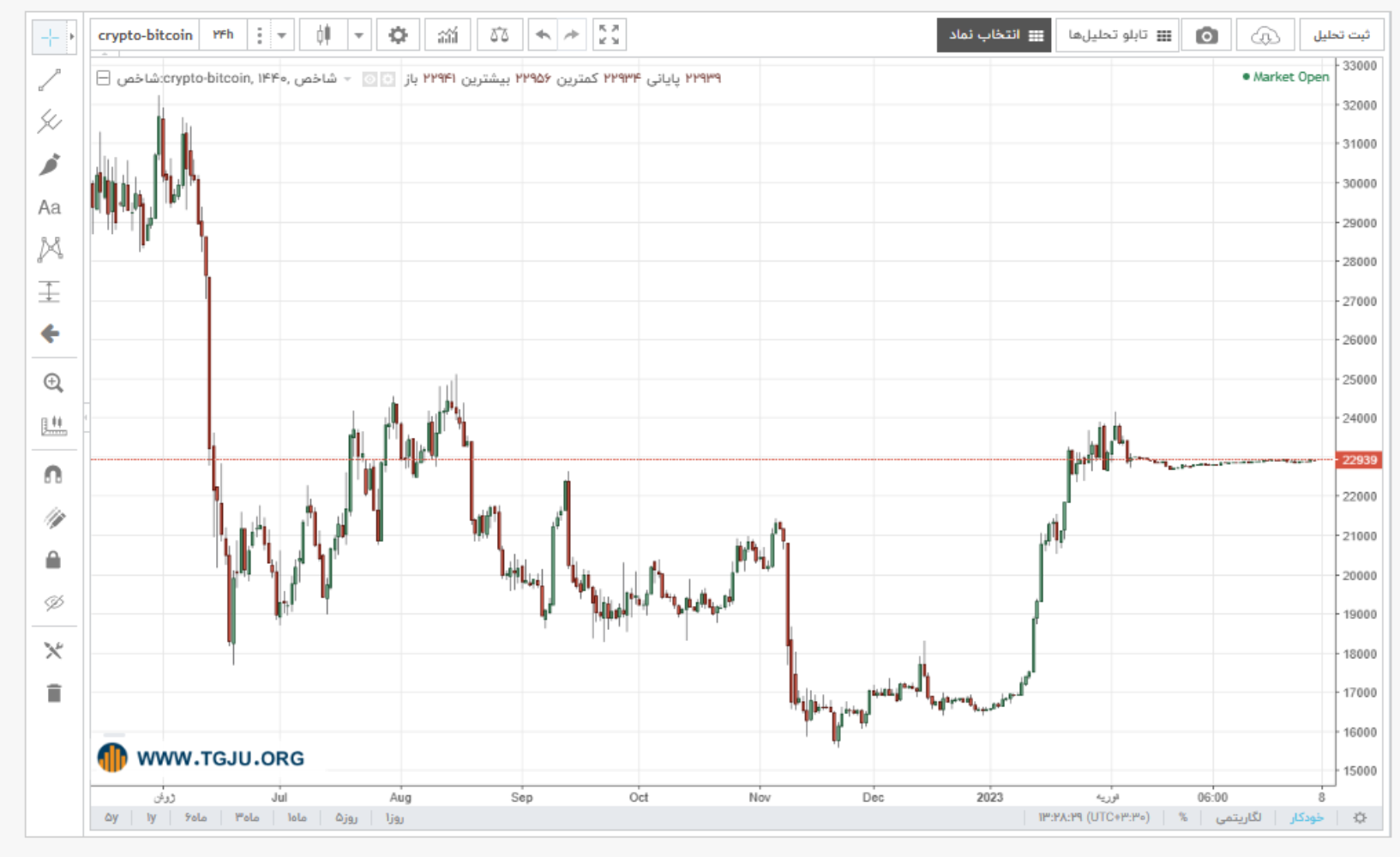Viewport: 1400px width, 857px height.
Task: Activate the zoom-in magnifier tool
Action: pos(53,383)
